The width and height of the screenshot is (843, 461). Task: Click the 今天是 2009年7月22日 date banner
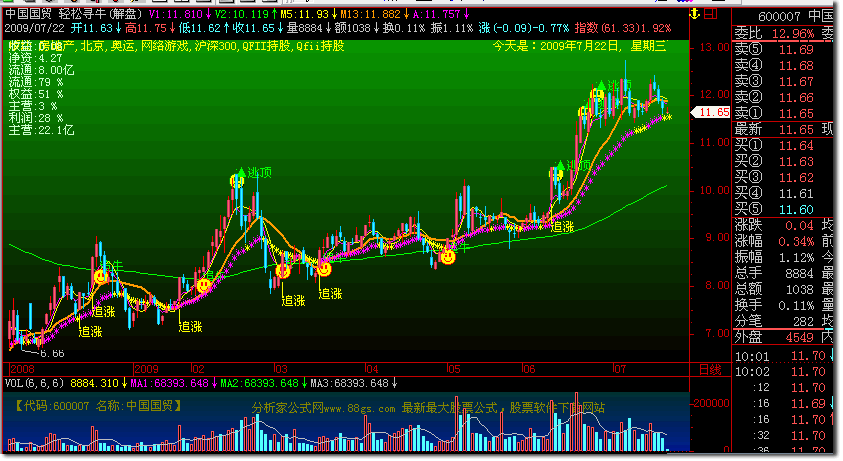click(x=580, y=46)
